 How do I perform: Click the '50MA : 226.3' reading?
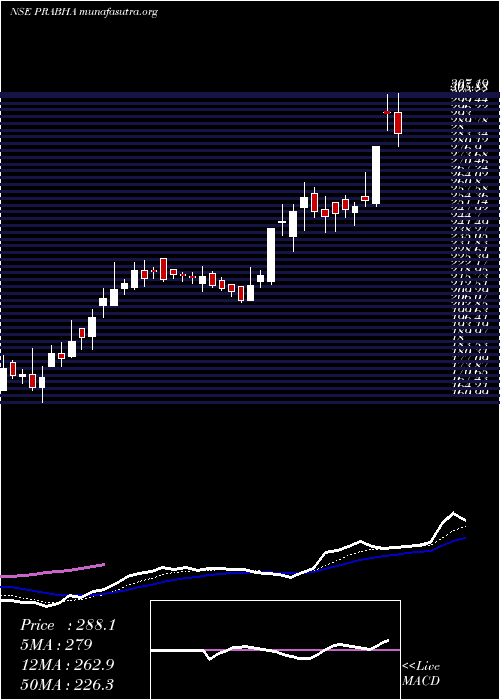tap(67, 684)
